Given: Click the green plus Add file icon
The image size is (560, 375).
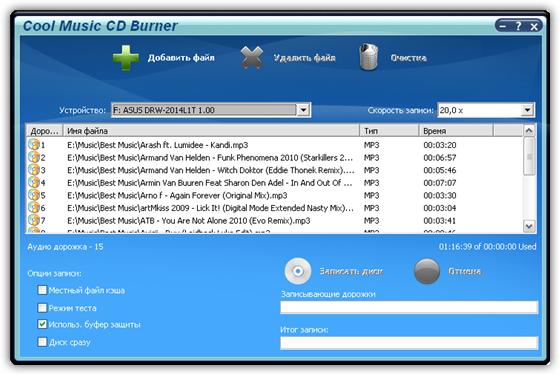Looking at the screenshot, I should click(126, 58).
